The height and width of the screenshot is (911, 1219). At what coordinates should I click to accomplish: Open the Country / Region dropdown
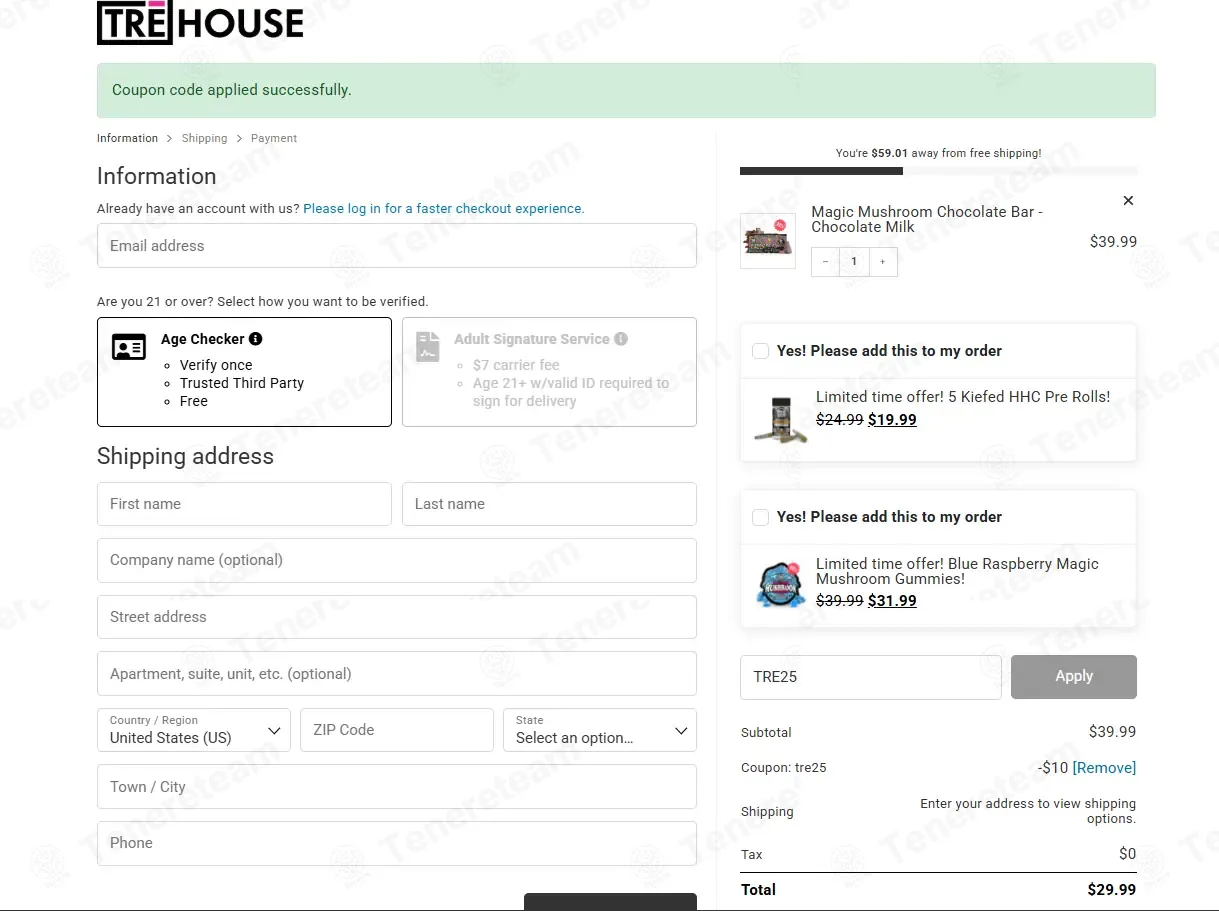[194, 730]
